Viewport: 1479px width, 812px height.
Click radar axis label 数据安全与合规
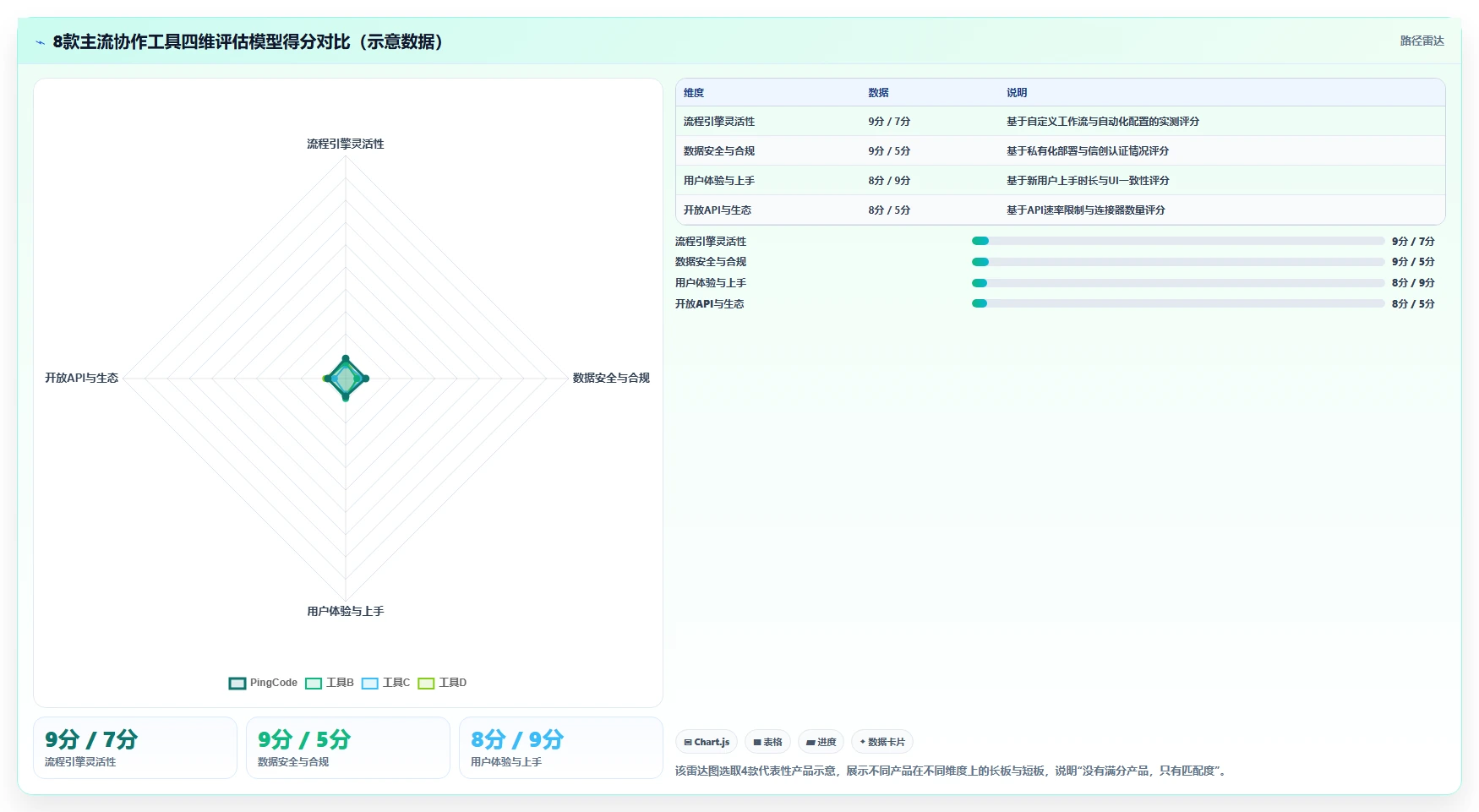point(611,378)
